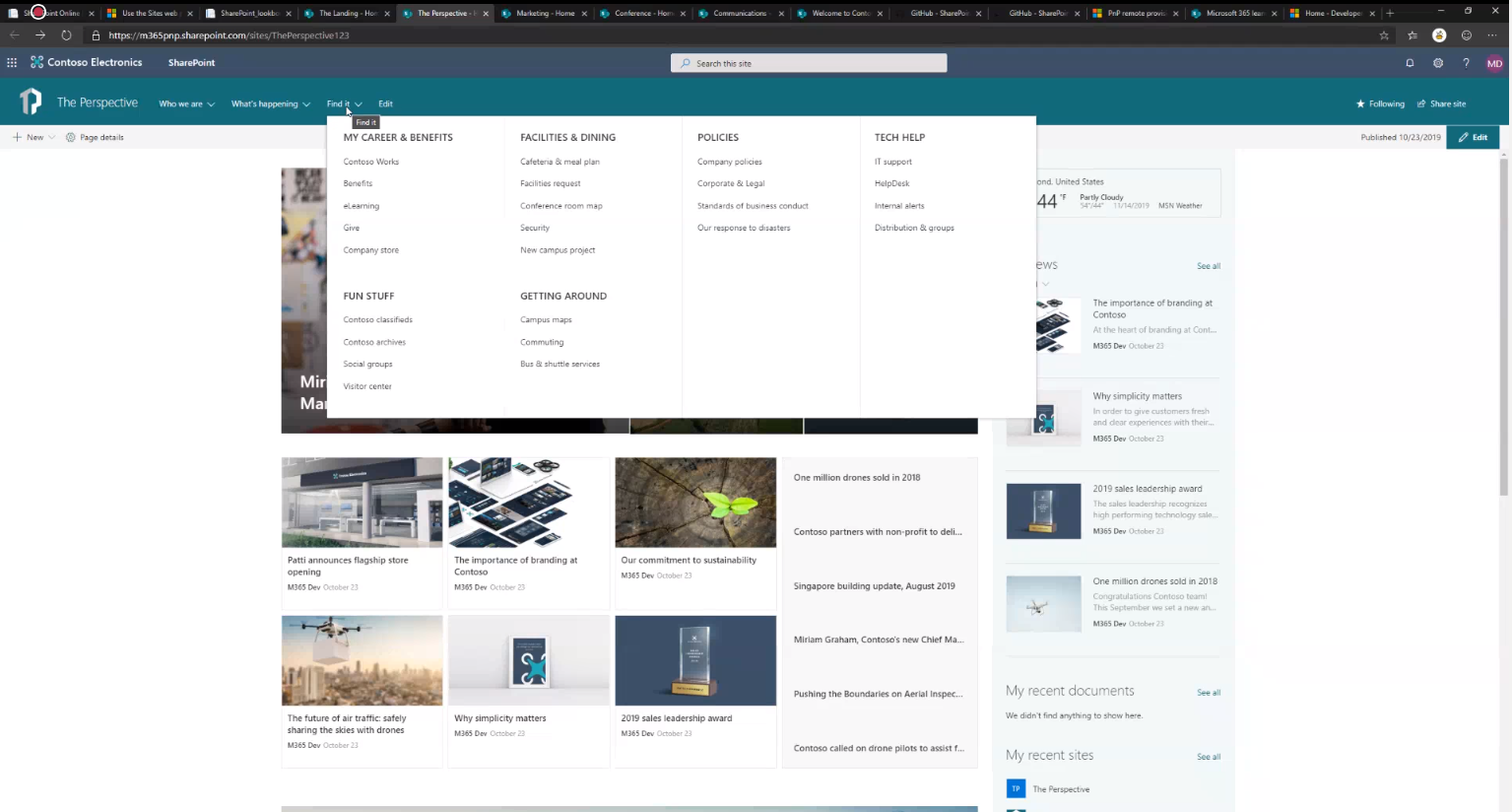This screenshot has width=1512, height=812.
Task: Click See all next to My recent sites
Action: [1209, 756]
